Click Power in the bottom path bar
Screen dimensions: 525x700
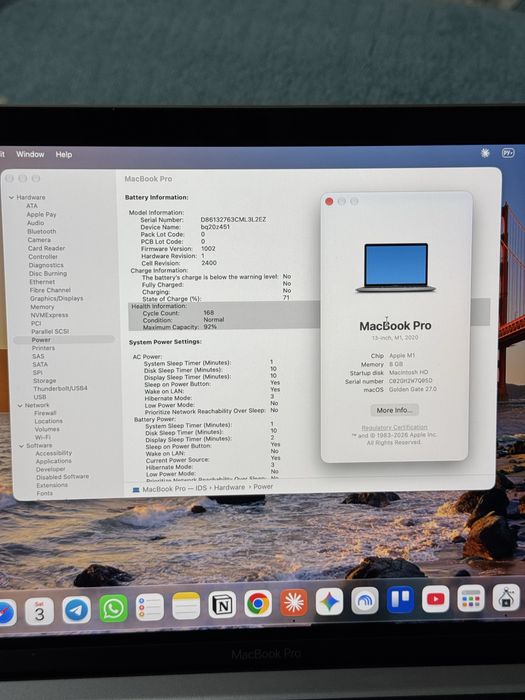click(x=263, y=487)
